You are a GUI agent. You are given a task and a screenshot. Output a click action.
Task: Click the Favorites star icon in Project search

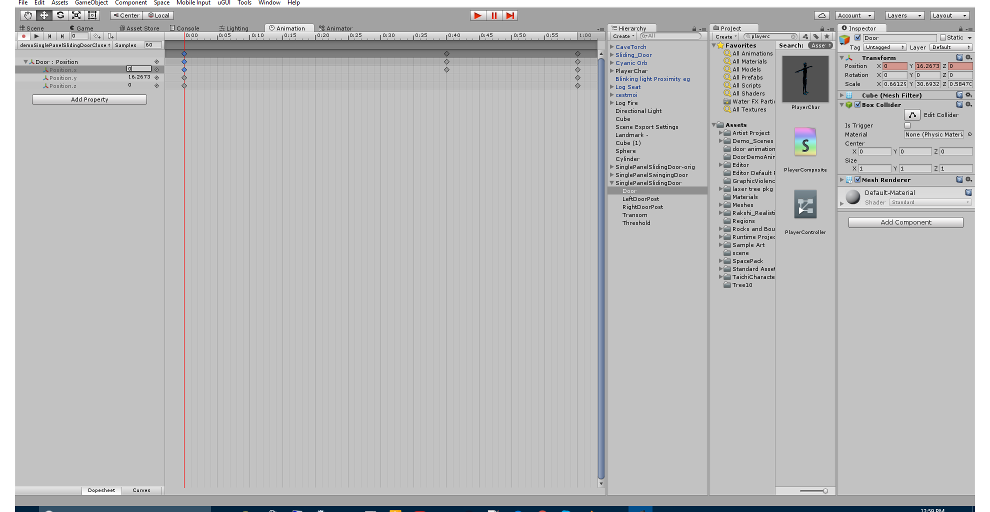[x=827, y=37]
